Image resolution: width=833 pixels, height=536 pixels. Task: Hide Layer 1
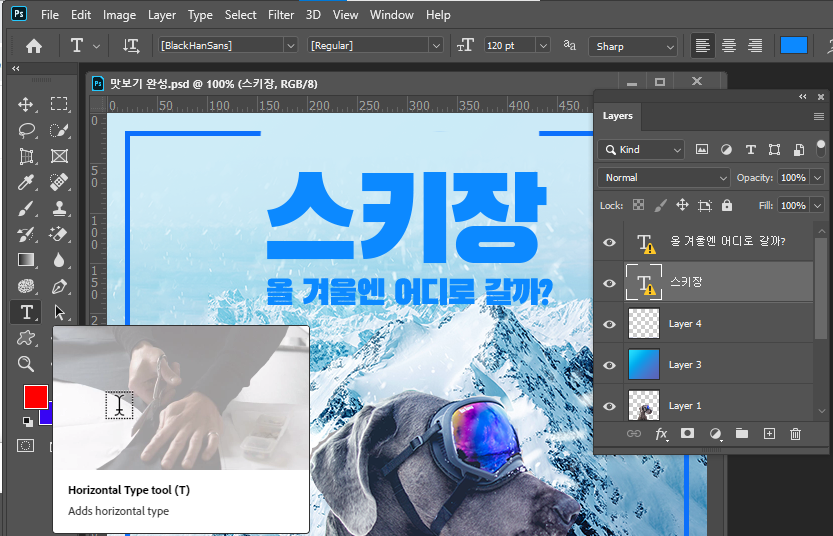tap(609, 406)
